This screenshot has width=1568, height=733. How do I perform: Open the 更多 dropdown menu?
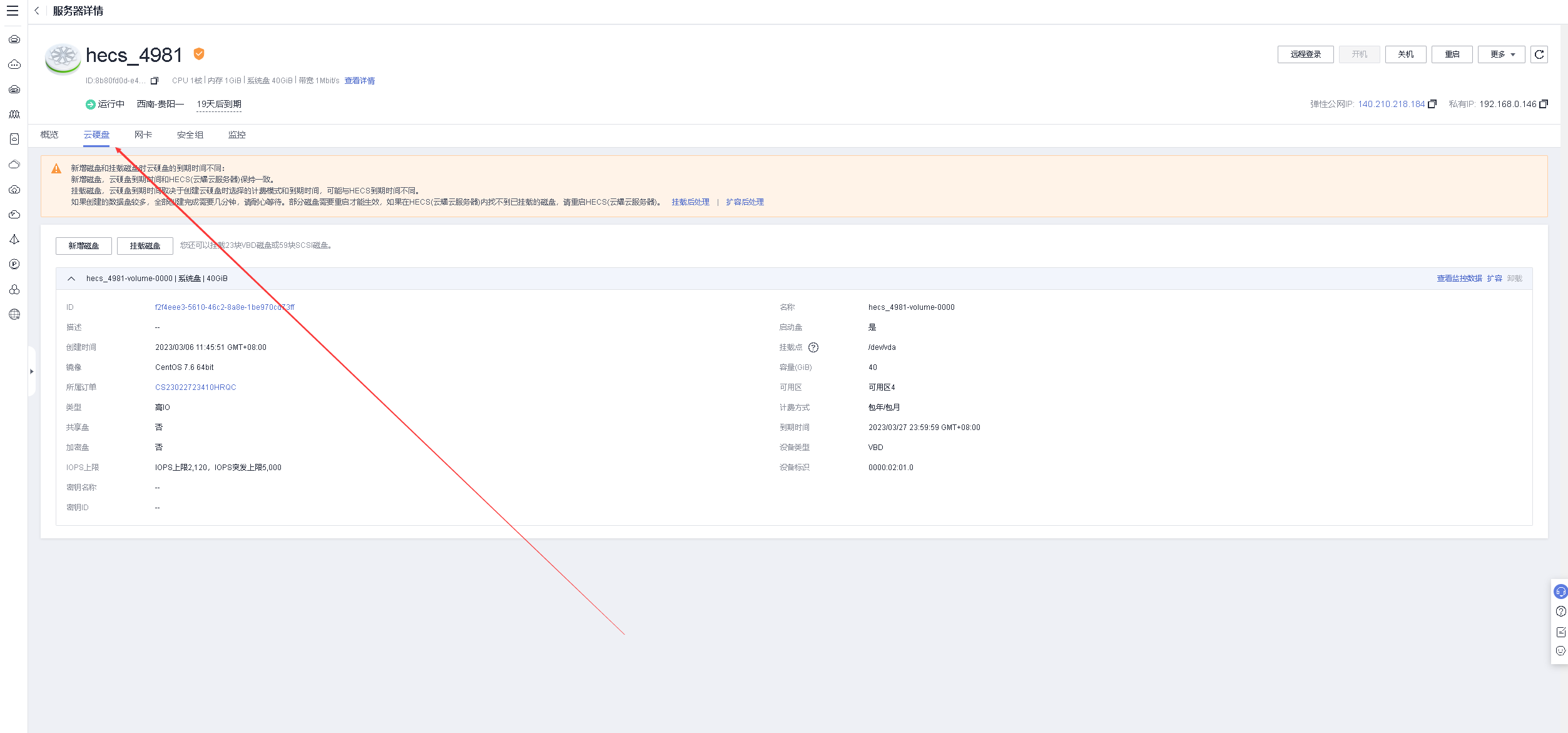(x=1501, y=54)
